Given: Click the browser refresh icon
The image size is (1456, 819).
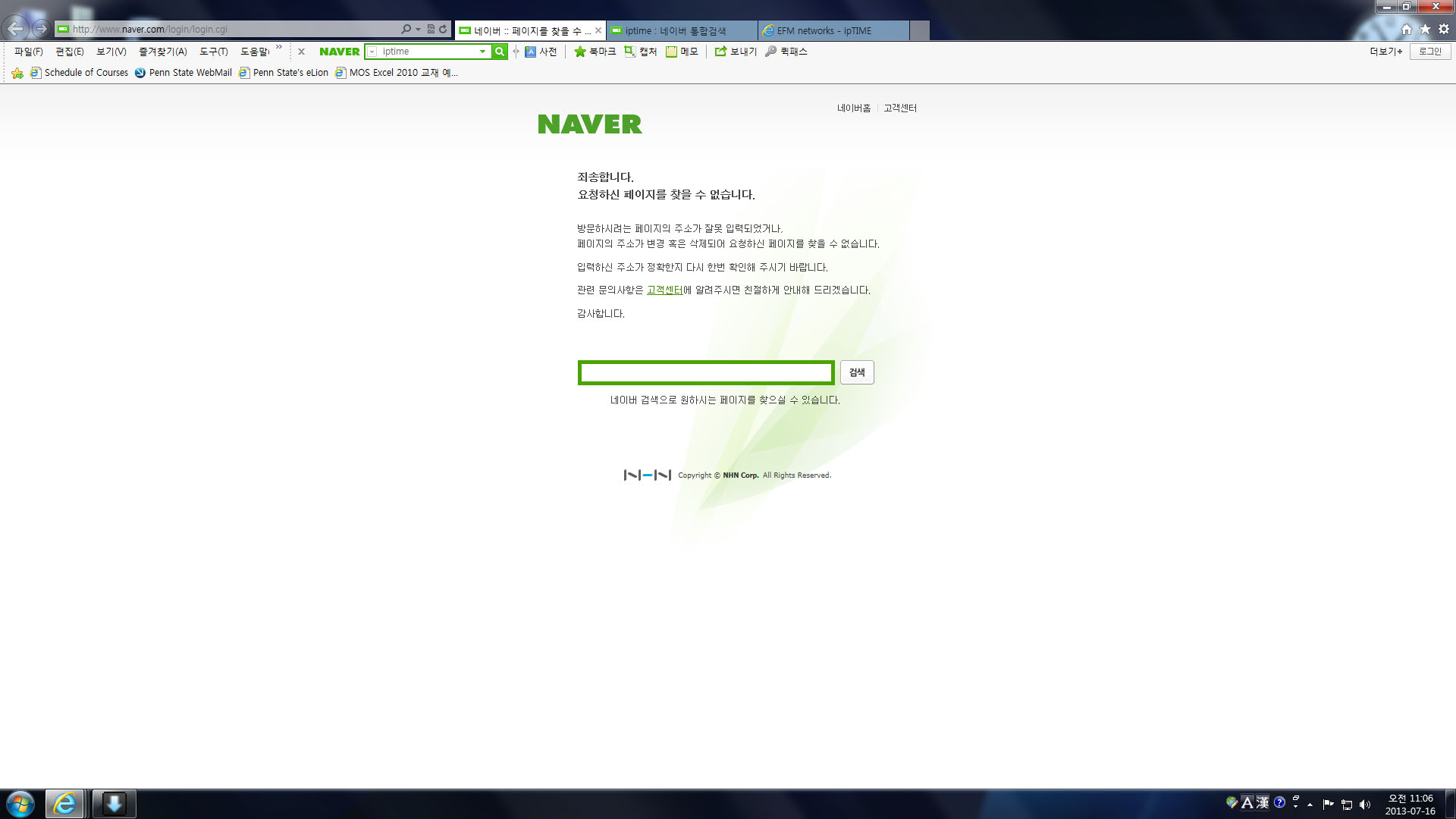Looking at the screenshot, I should tap(443, 30).
